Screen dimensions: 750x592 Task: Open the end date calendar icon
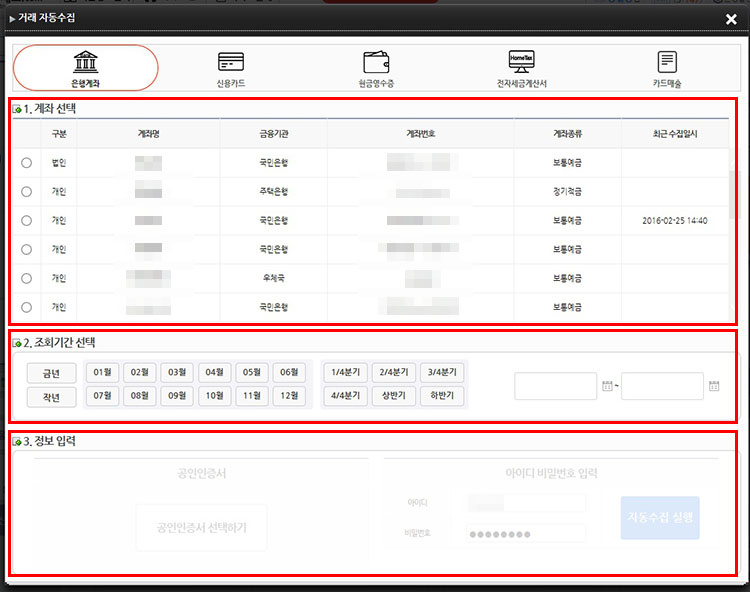tap(714, 386)
